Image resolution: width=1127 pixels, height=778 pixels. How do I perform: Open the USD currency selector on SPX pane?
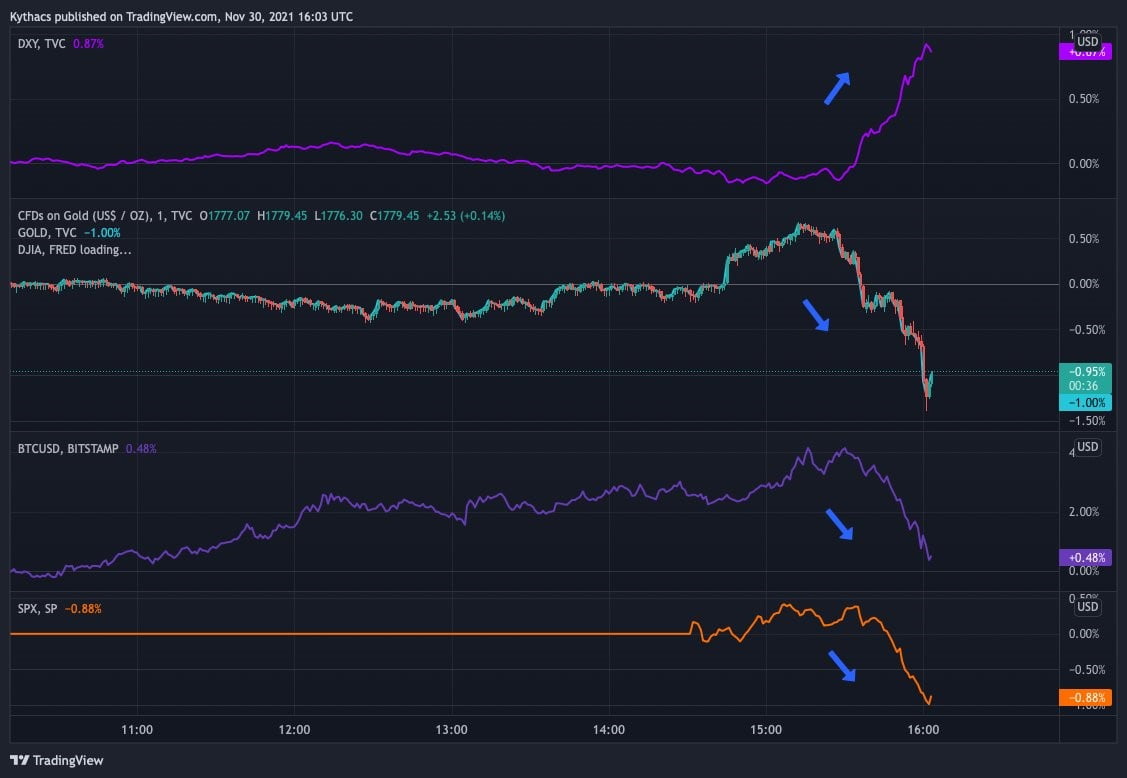(1087, 606)
